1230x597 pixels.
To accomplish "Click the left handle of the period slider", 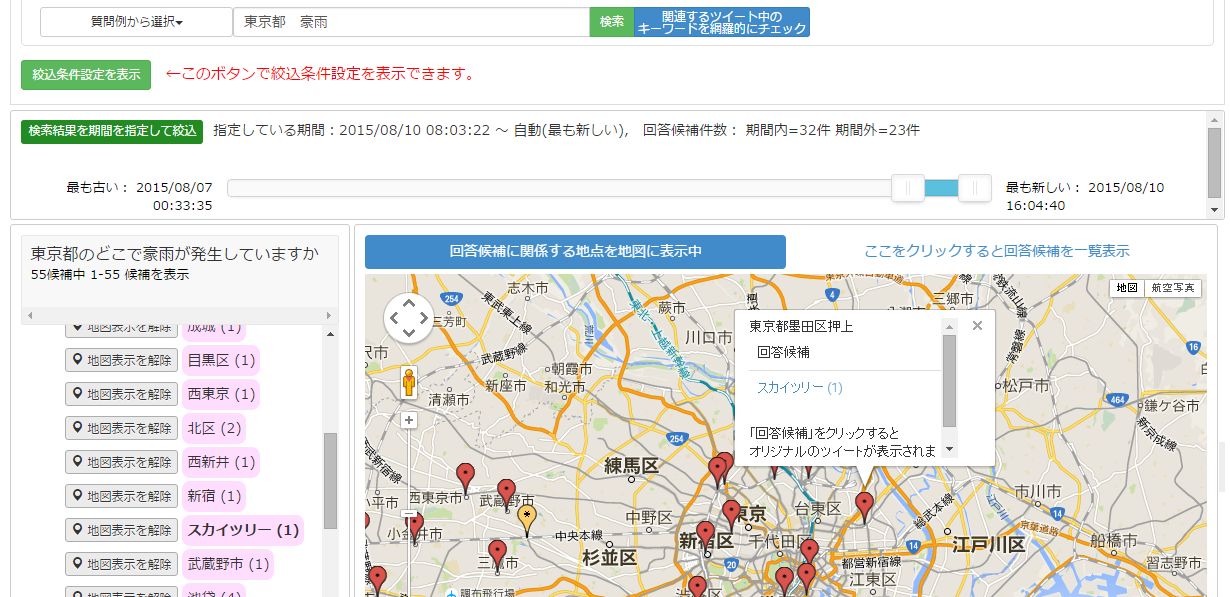I will coord(908,188).
